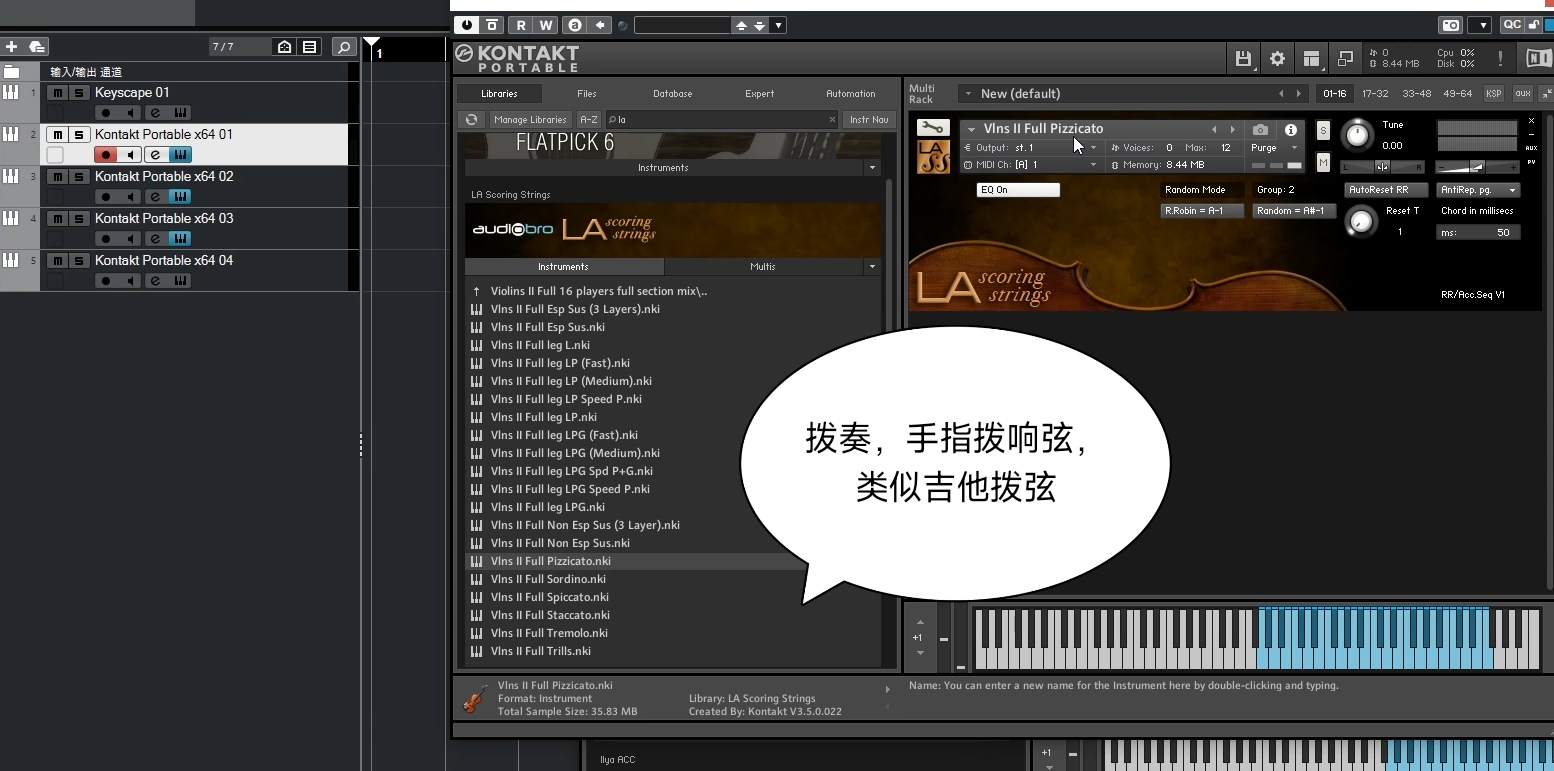Adjust the instrument Tune knob
The height and width of the screenshot is (771, 1554).
tap(1357, 134)
